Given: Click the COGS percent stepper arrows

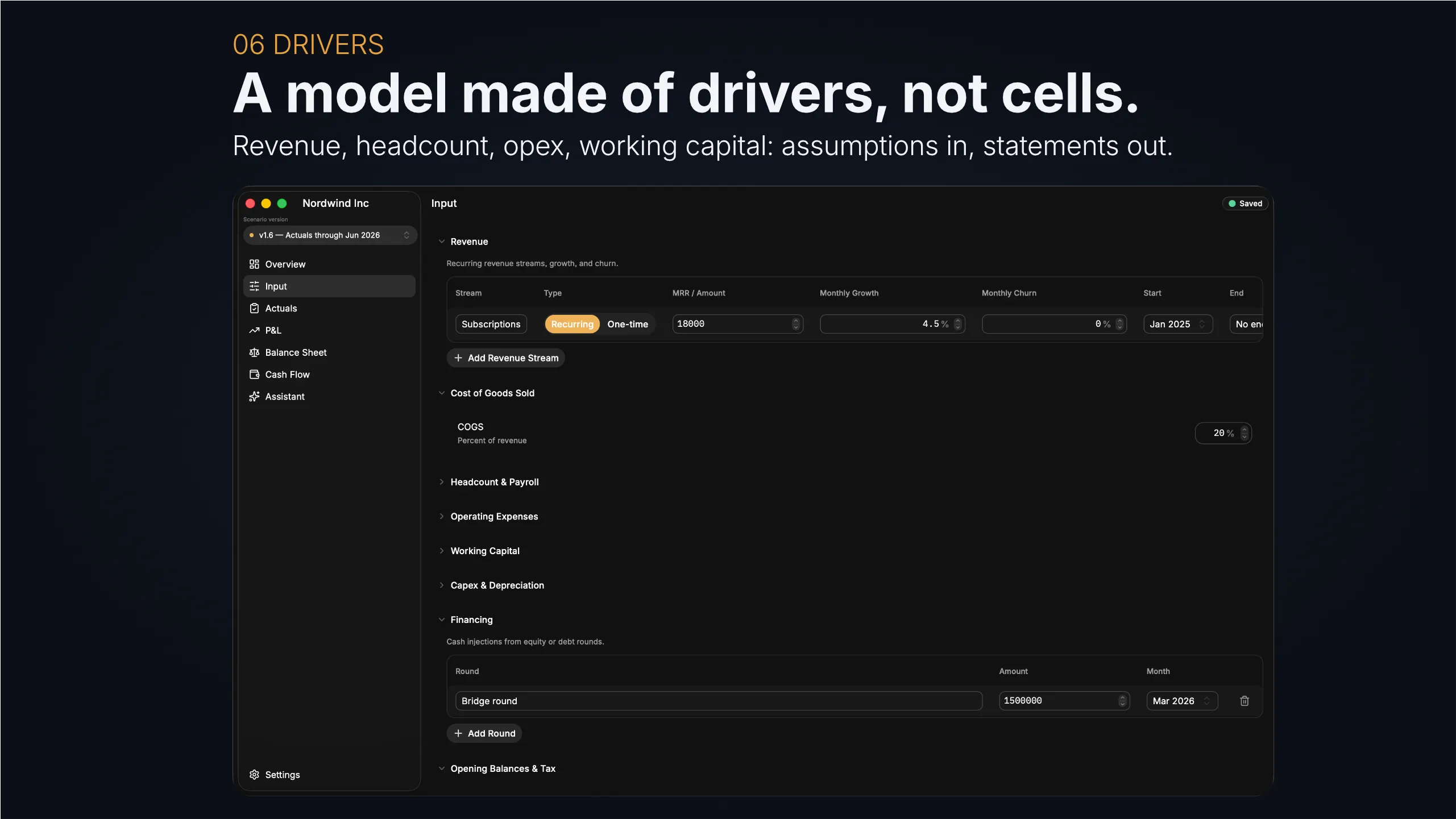Looking at the screenshot, I should point(1244,433).
